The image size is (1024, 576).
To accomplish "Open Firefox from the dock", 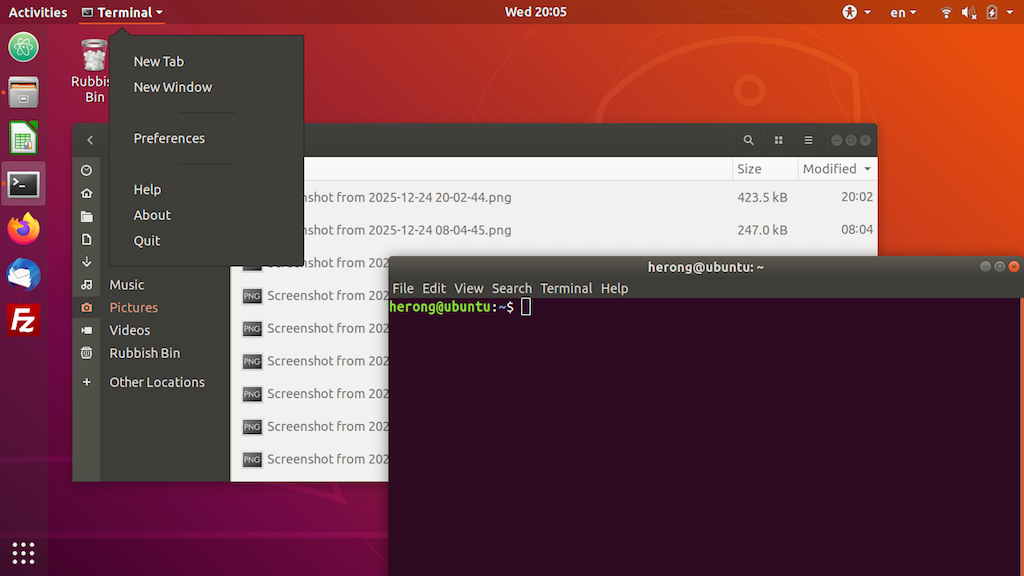I will pos(22,228).
